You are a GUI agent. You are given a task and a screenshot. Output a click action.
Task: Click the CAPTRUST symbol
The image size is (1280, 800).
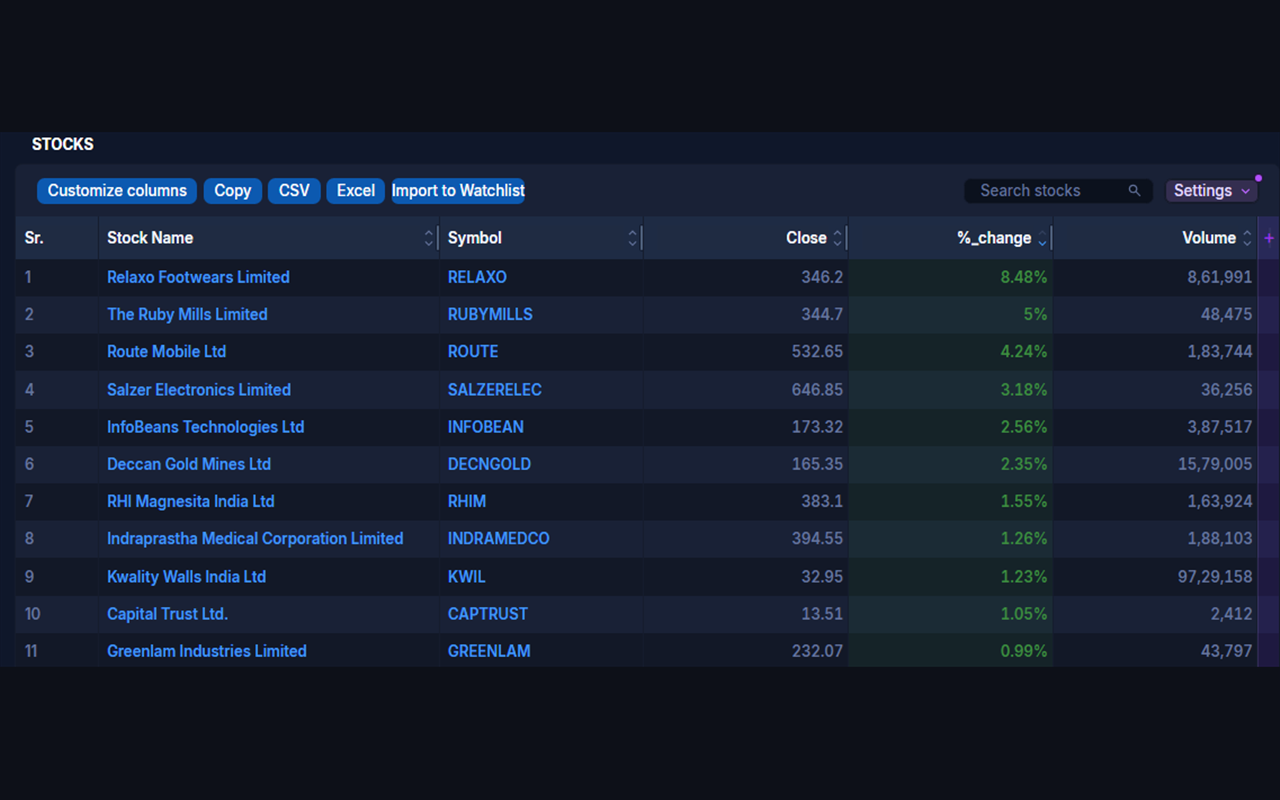coord(488,614)
